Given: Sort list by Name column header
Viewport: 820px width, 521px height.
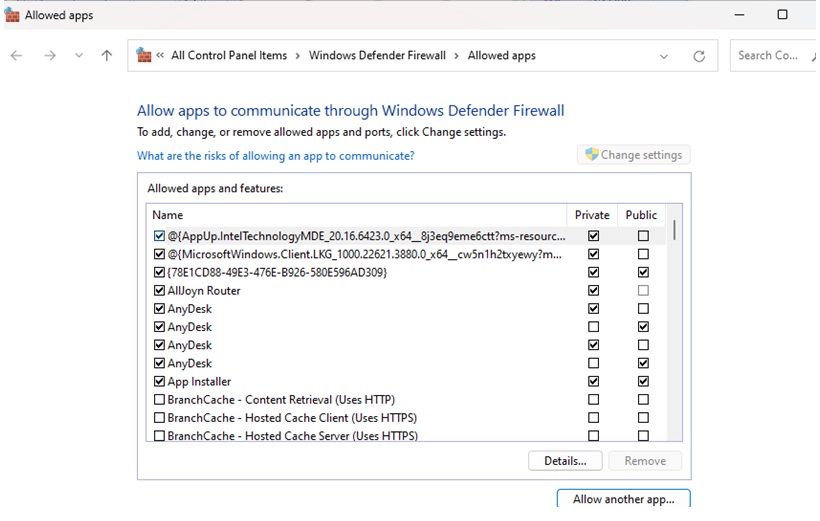Looking at the screenshot, I should click(357, 215).
